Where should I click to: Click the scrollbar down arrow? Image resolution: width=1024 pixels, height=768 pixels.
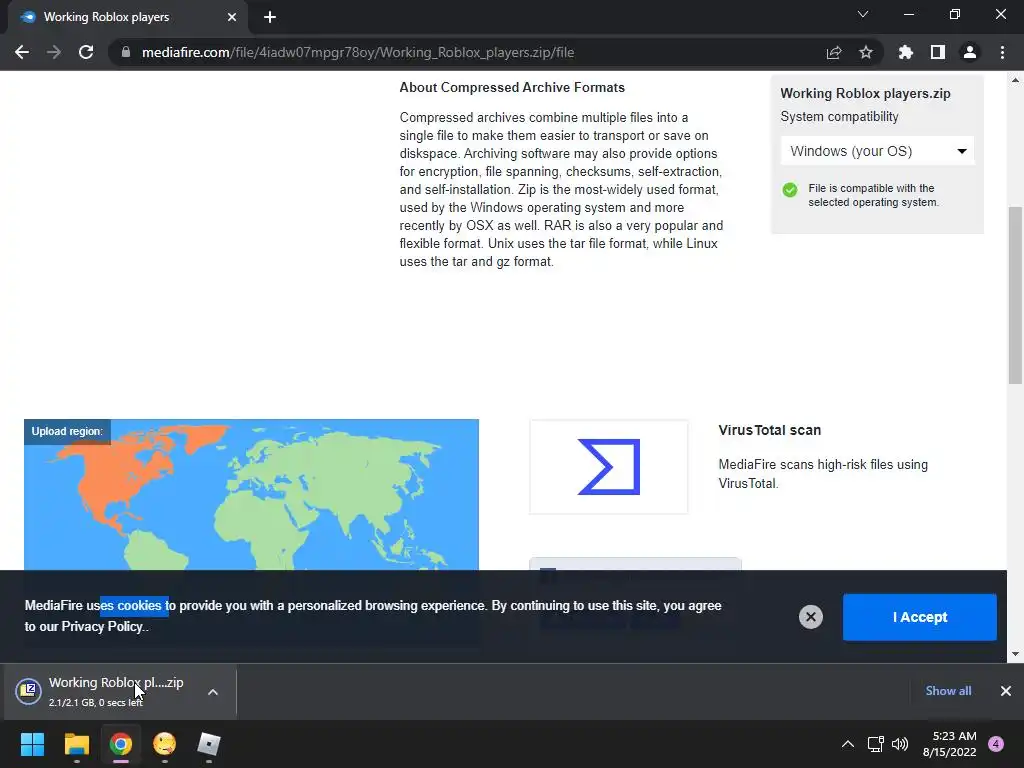1015,654
